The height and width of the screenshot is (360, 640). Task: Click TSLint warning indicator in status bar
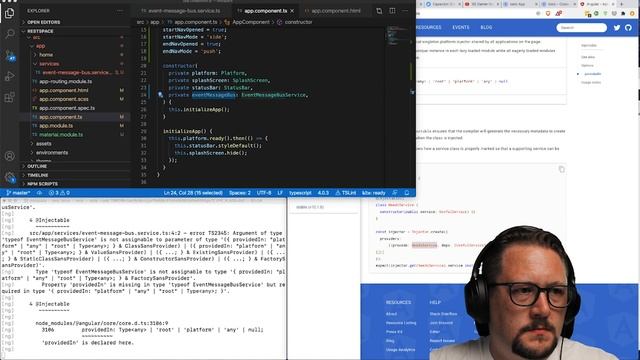346,193
